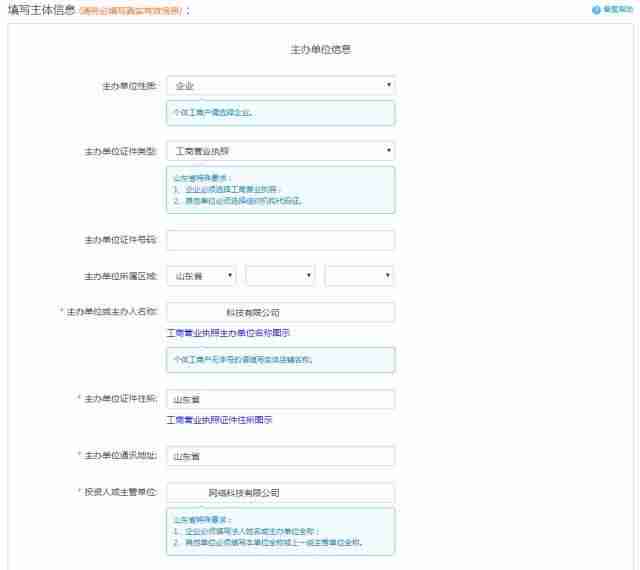
Task: Open the 备案帮助 help link
Action: tap(618, 9)
